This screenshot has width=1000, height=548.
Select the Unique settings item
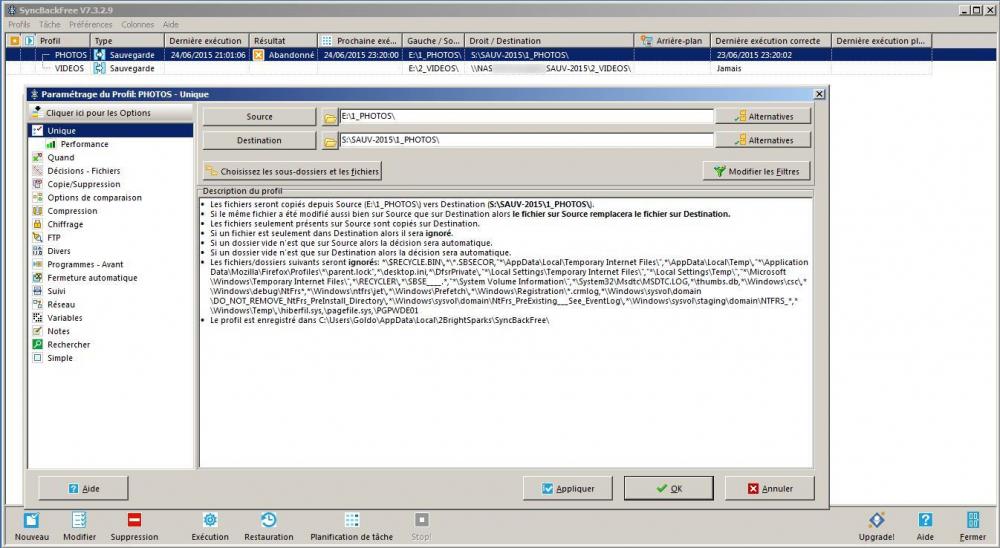pyautogui.click(x=111, y=131)
